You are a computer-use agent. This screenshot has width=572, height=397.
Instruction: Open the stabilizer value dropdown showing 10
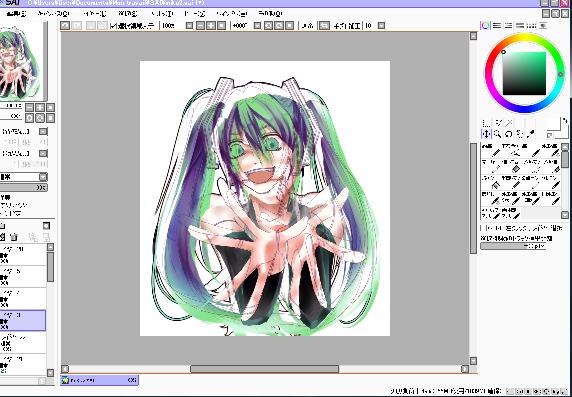click(381, 26)
